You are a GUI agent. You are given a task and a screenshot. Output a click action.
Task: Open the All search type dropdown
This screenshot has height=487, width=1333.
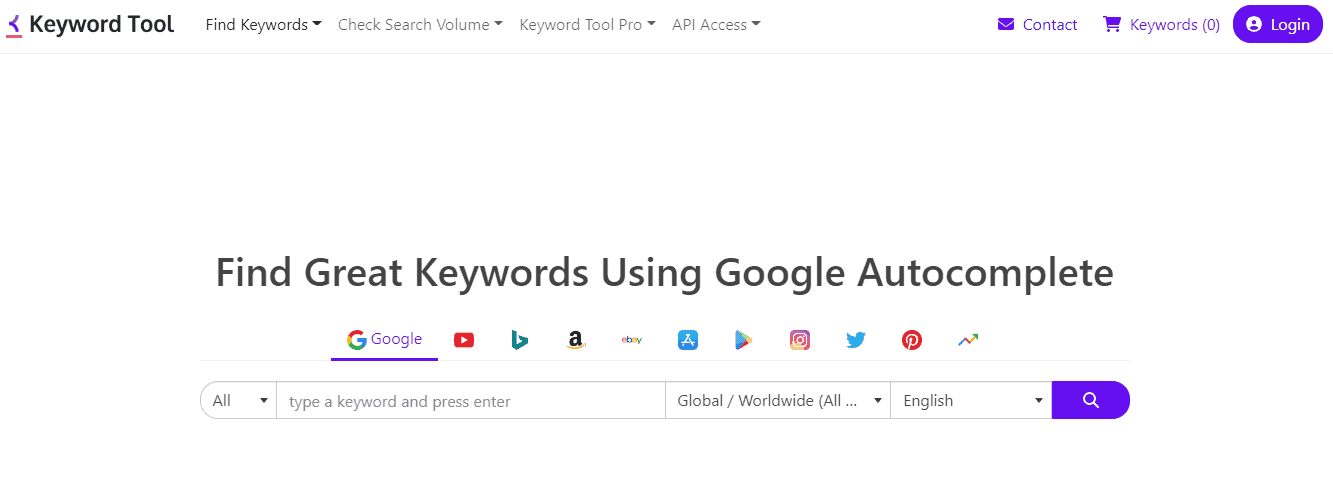(x=239, y=400)
